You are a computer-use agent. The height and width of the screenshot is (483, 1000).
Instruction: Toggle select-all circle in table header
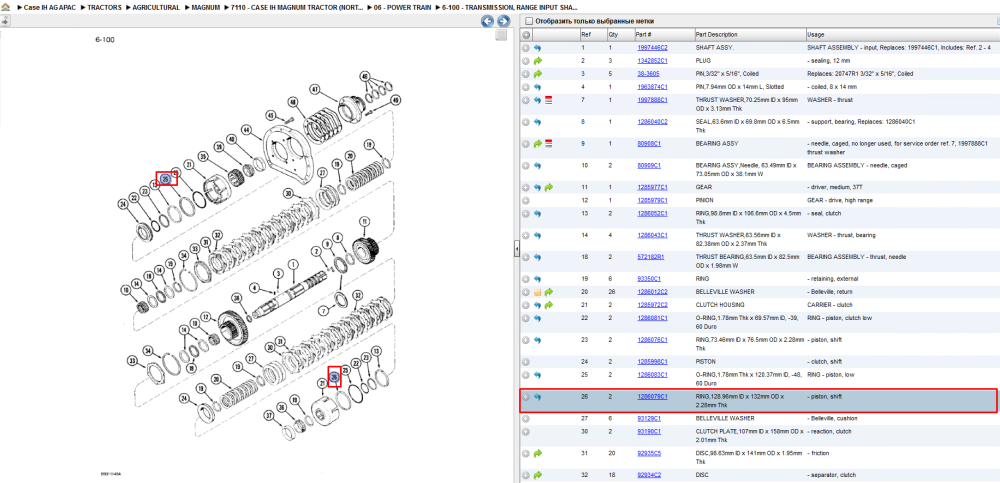(x=526, y=34)
